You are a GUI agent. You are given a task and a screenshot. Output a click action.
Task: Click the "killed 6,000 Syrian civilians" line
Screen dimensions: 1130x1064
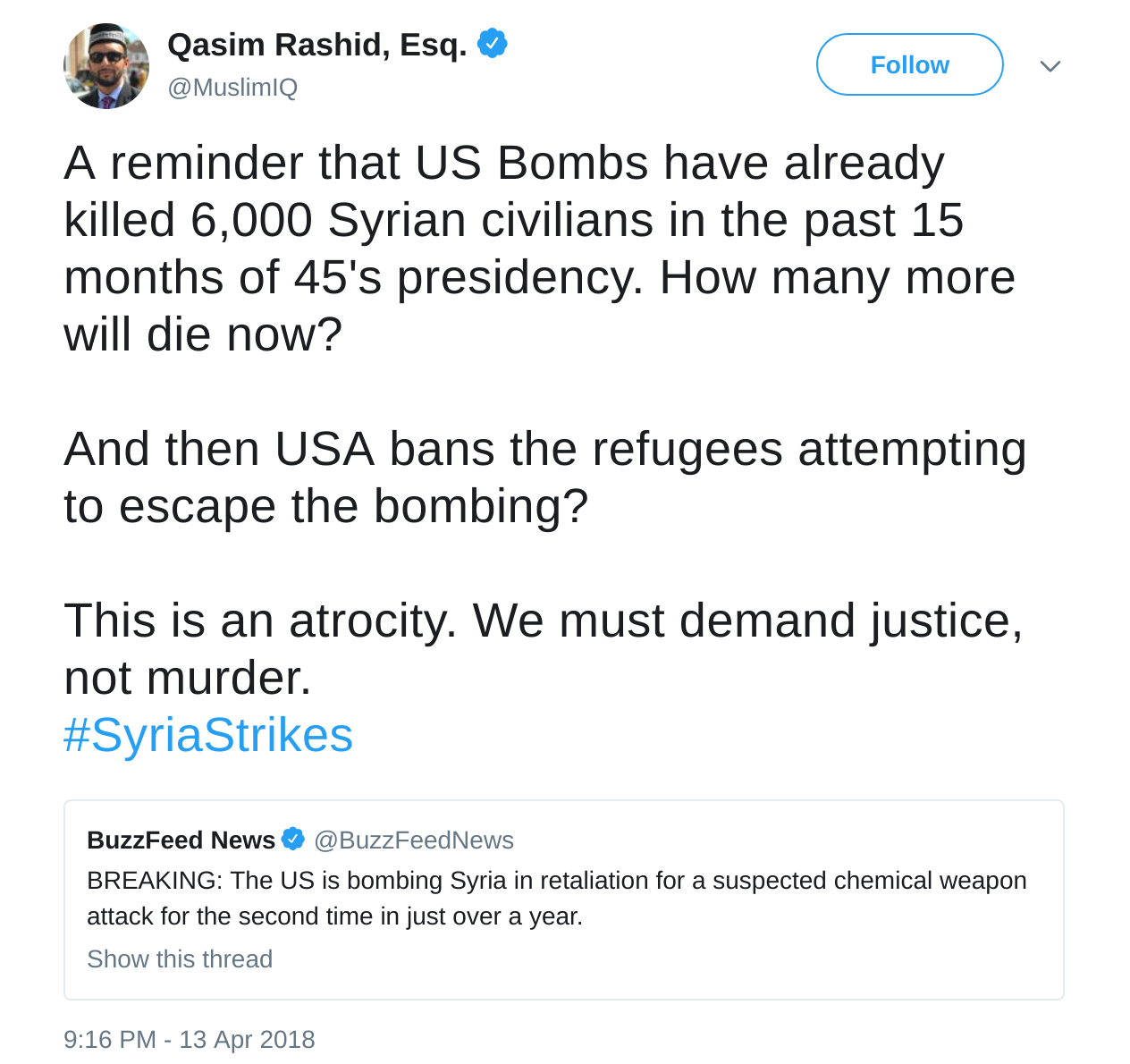tap(514, 221)
